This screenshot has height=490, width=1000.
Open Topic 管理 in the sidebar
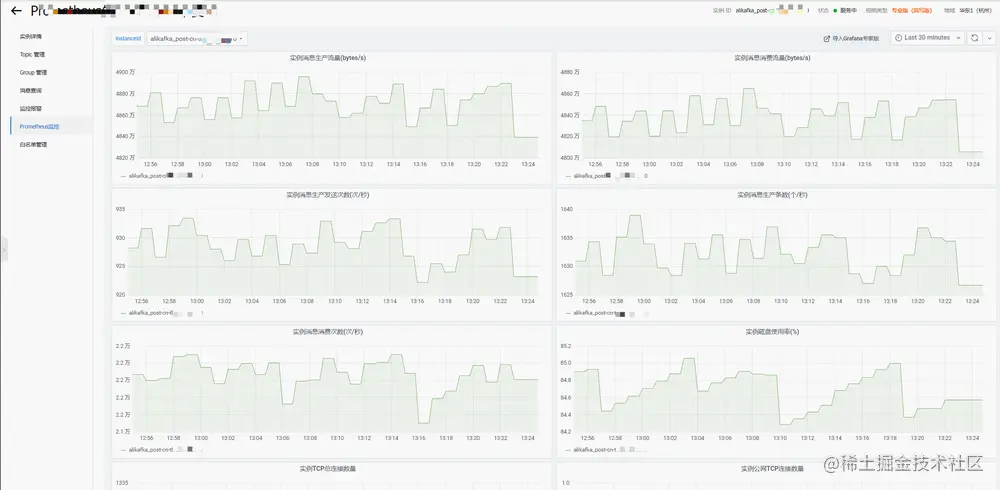click(x=33, y=54)
